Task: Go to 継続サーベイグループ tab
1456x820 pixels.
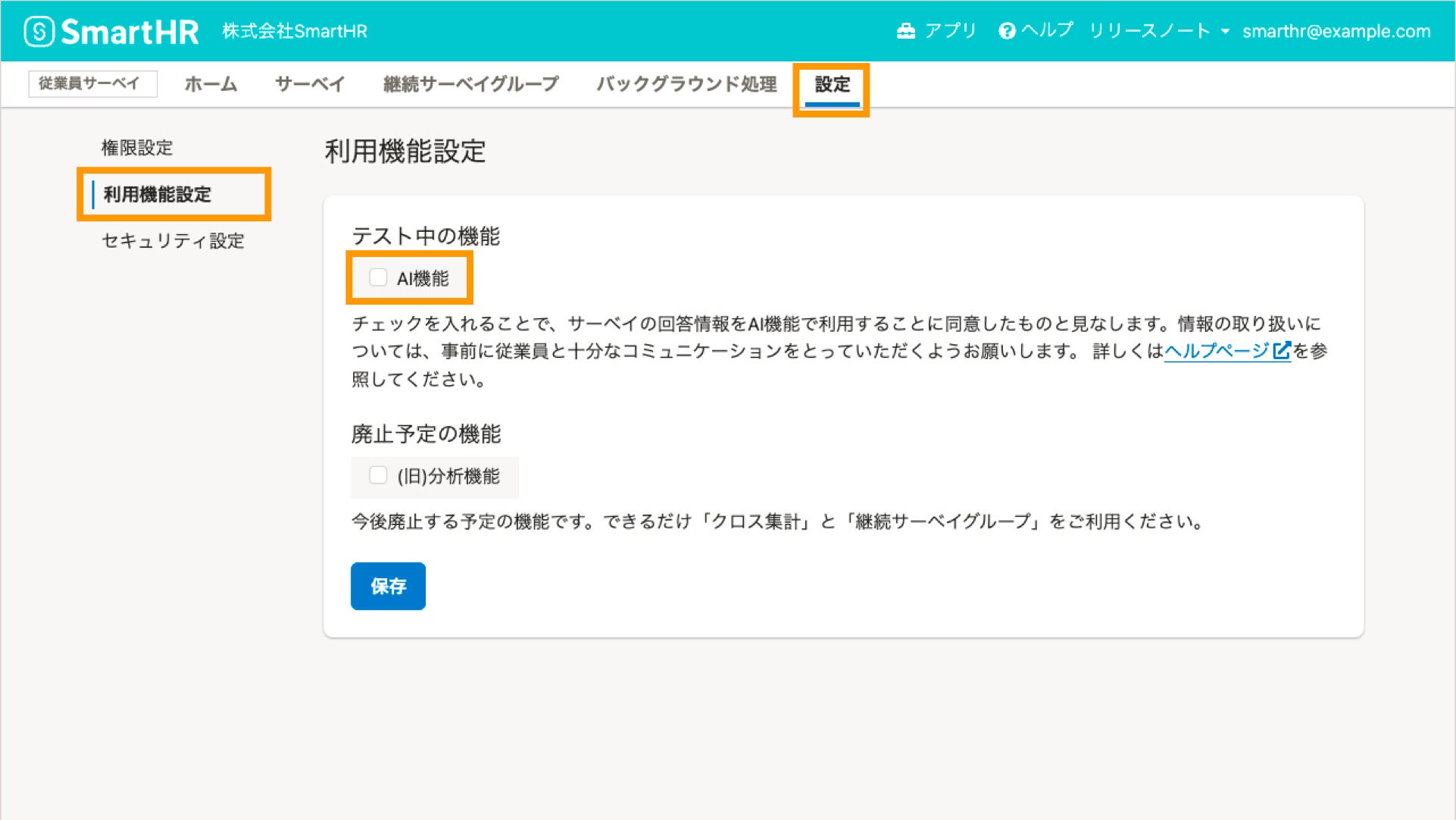Action: [470, 84]
